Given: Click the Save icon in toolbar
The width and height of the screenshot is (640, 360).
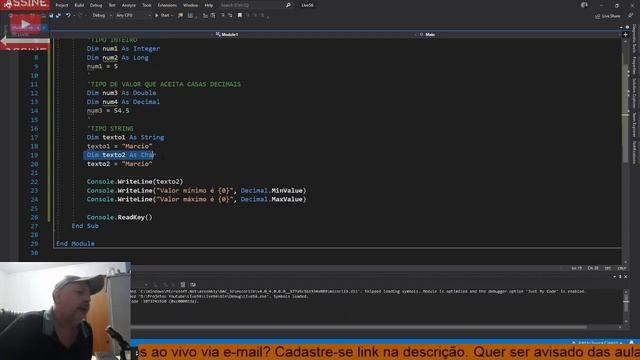Looking at the screenshot, I should point(51,16).
